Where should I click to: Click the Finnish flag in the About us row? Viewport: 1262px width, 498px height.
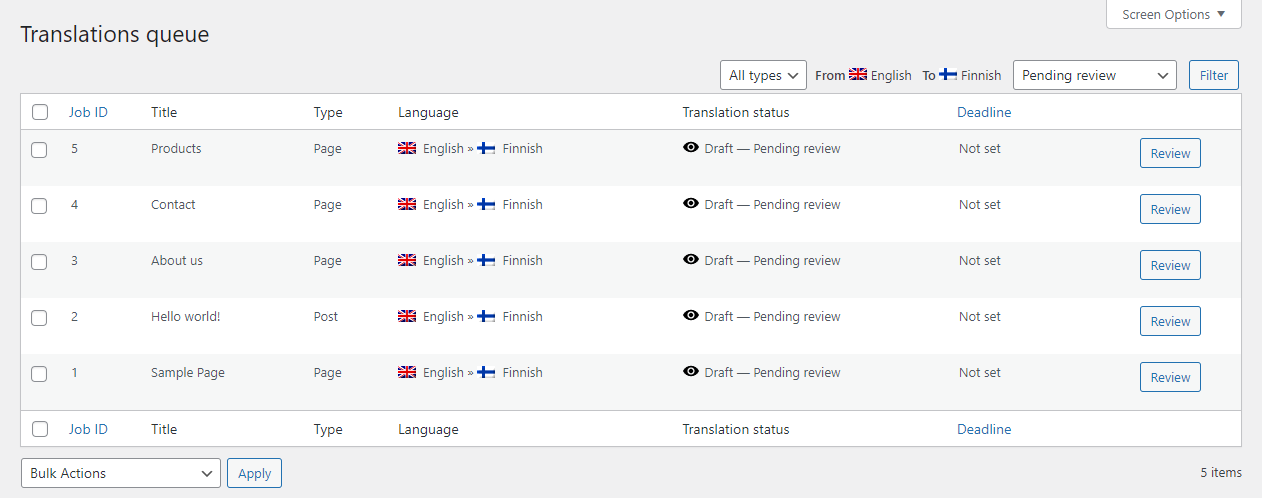[x=487, y=260]
